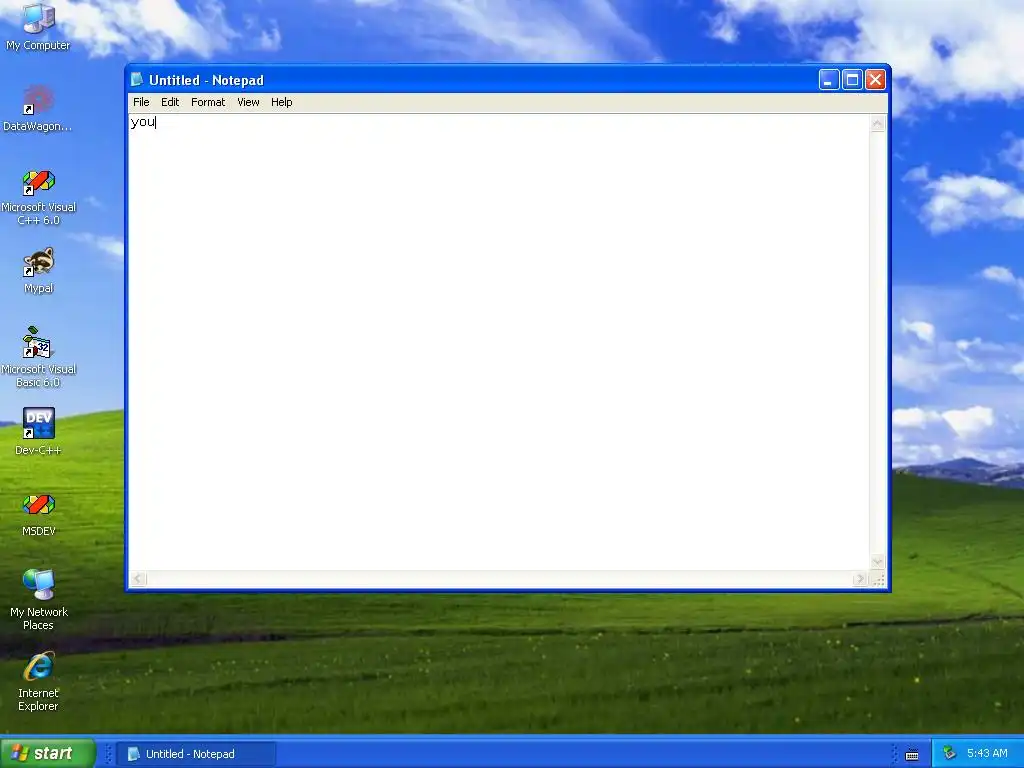Select Microsoft Visual Basic 6.0 shortcut

tap(39, 357)
